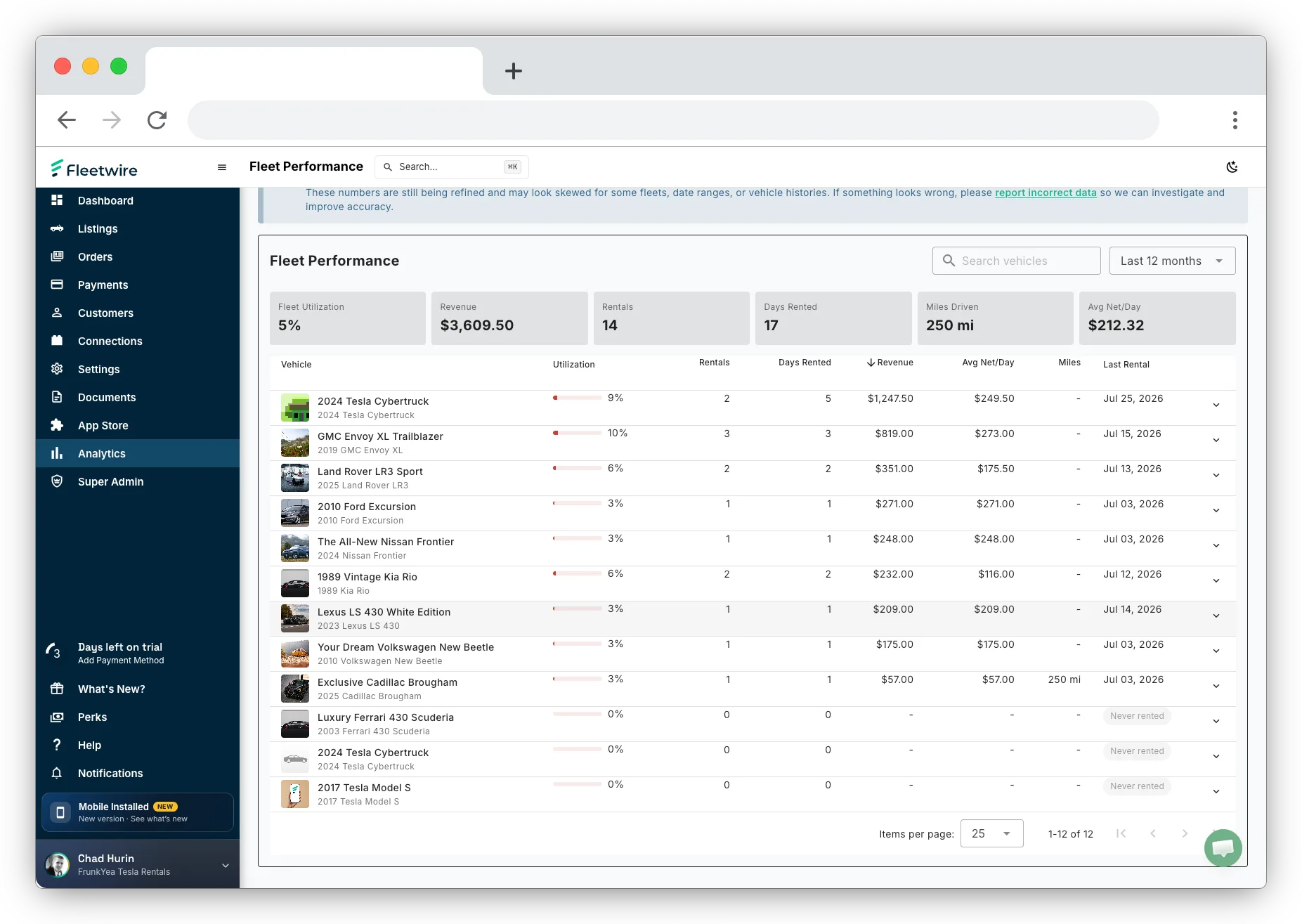Viewport: 1302px width, 924px height.
Task: Click the Payments card icon
Action: click(57, 285)
